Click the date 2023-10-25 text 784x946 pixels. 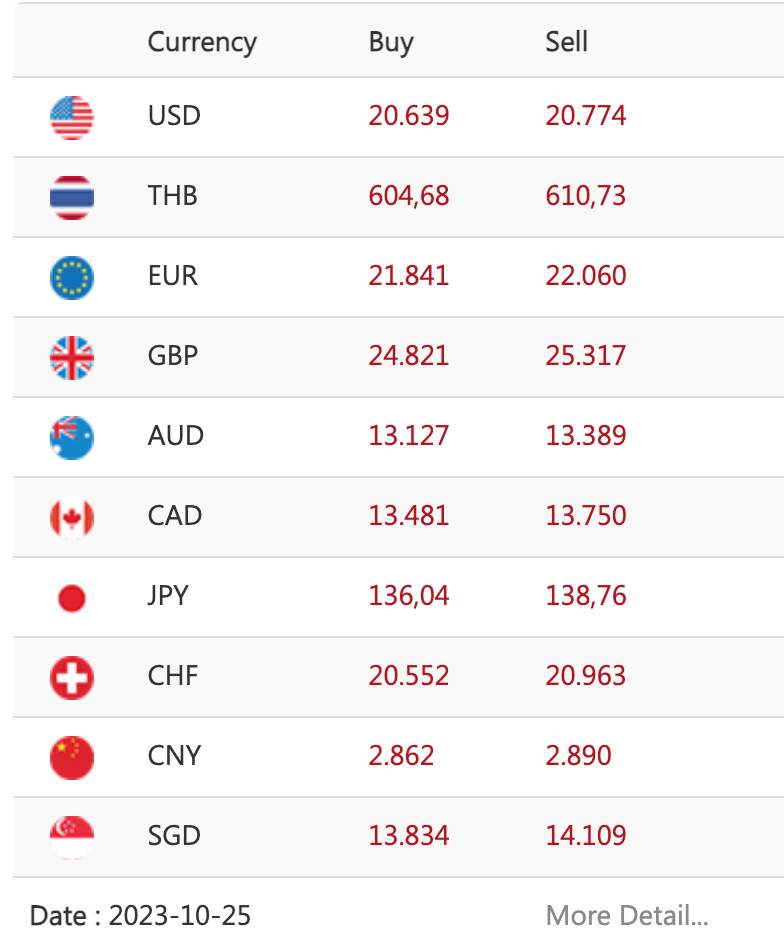[x=180, y=915]
